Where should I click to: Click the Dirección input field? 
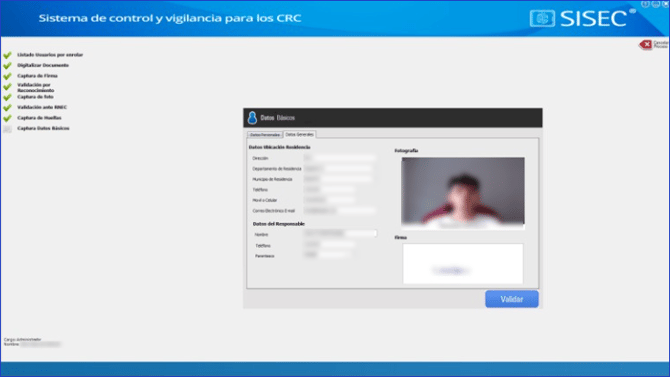(x=340, y=158)
